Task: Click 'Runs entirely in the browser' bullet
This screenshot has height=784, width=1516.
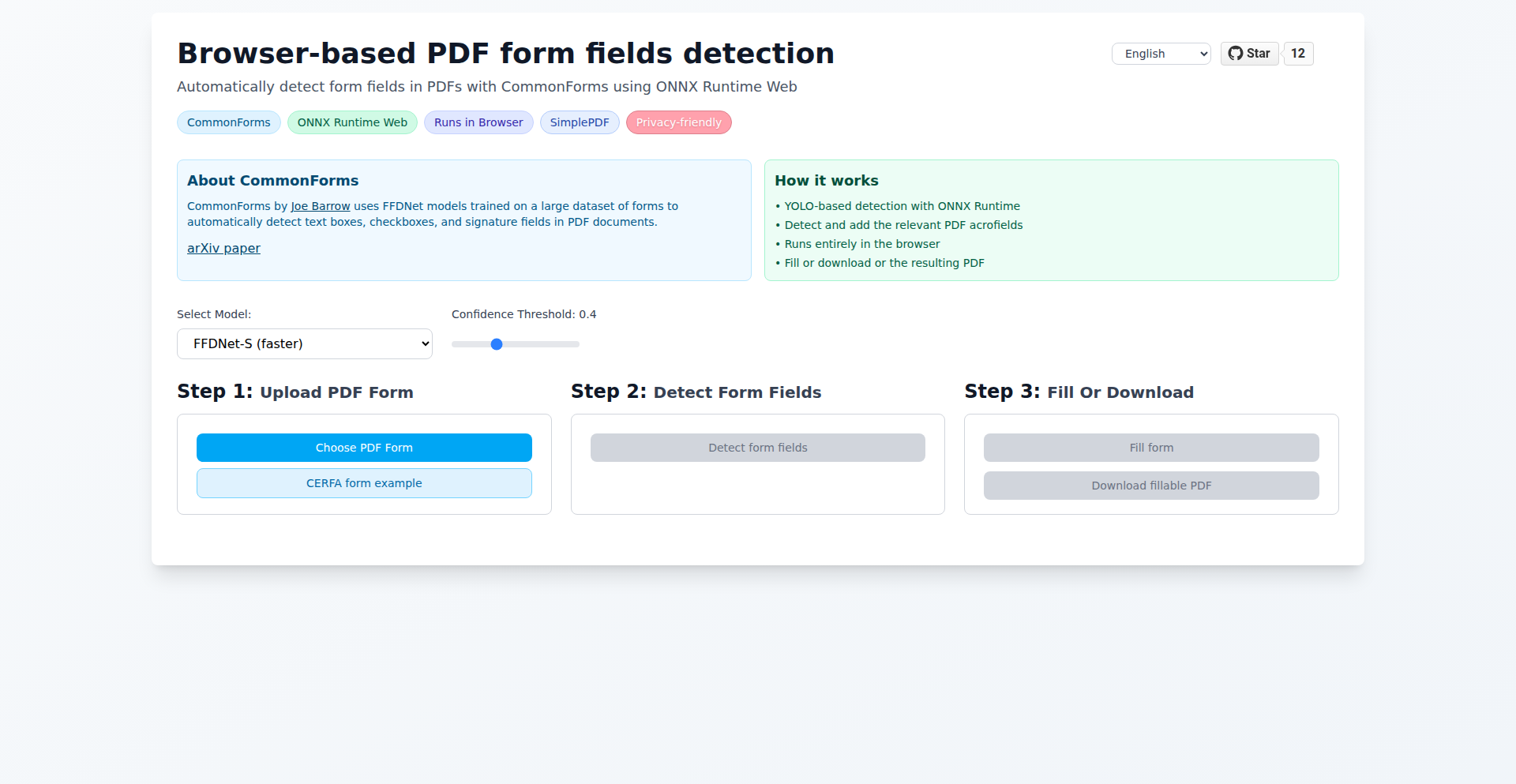Action: [857, 244]
